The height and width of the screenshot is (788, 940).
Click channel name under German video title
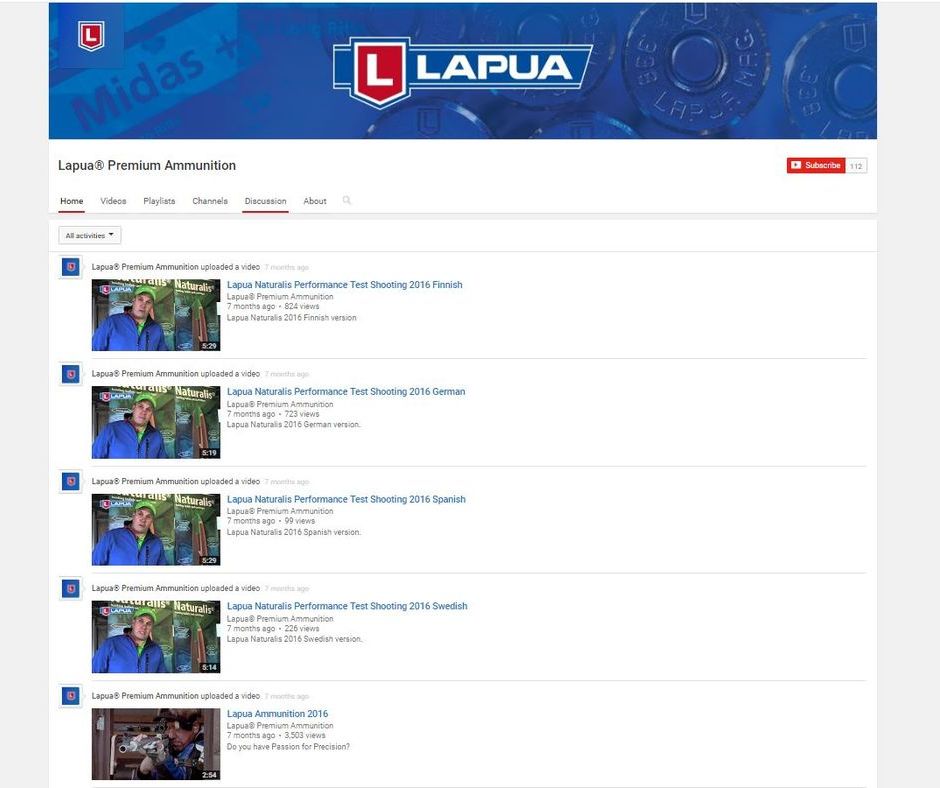pyautogui.click(x=280, y=404)
